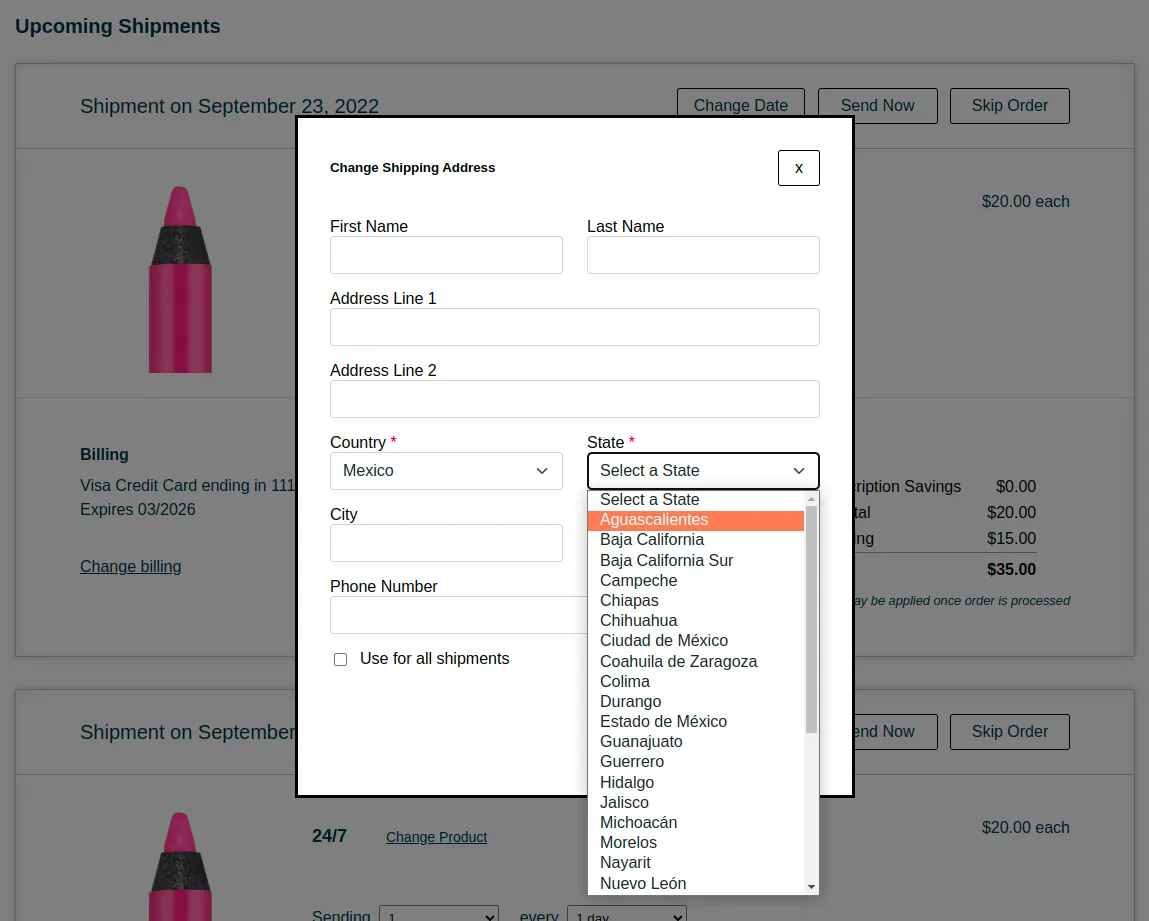Click the Last Name input field

point(703,255)
